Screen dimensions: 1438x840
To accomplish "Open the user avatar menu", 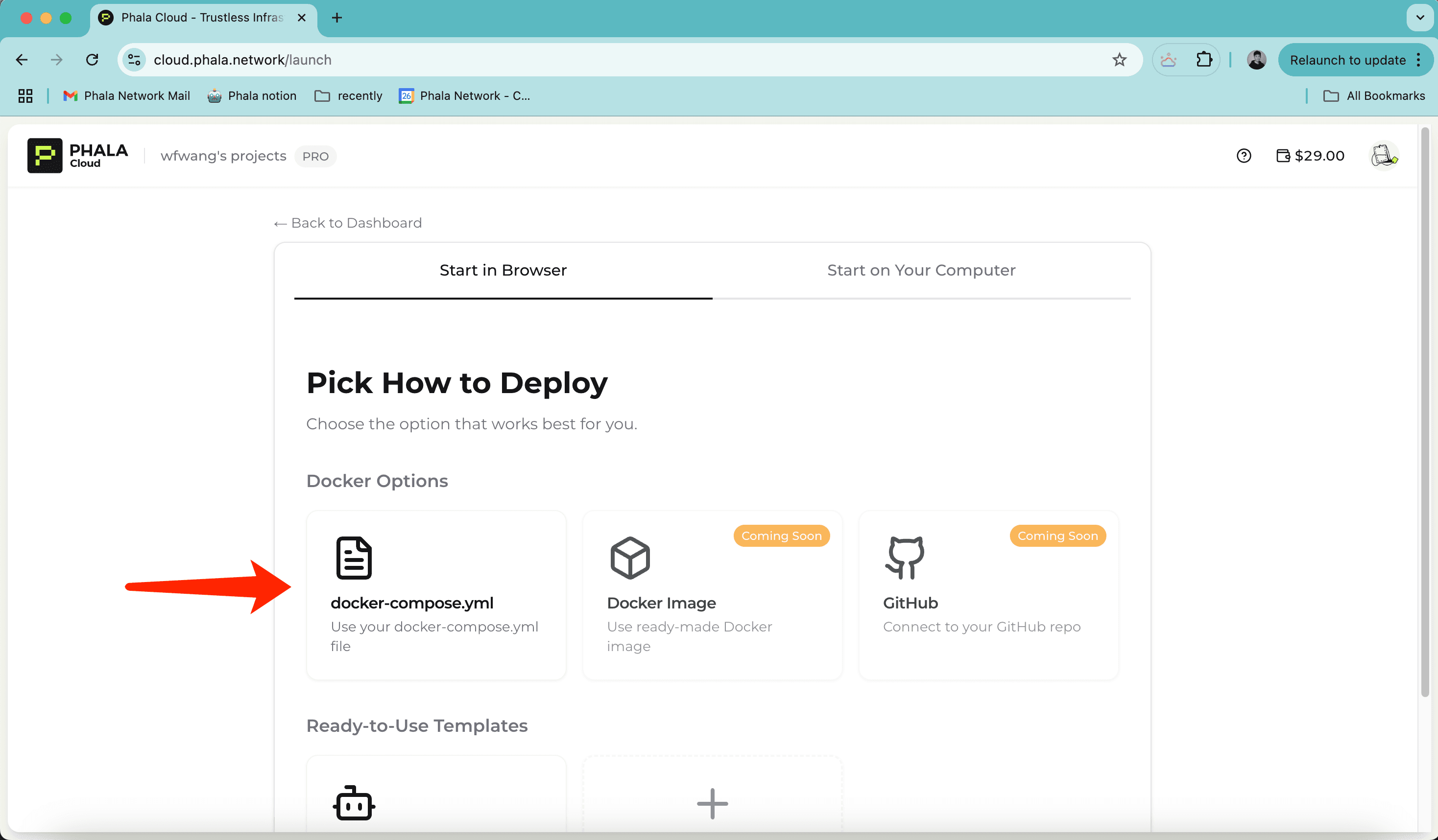I will tap(1384, 156).
